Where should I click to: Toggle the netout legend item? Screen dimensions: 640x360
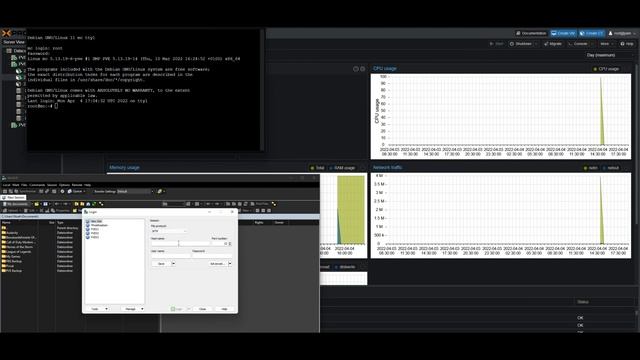(x=611, y=168)
